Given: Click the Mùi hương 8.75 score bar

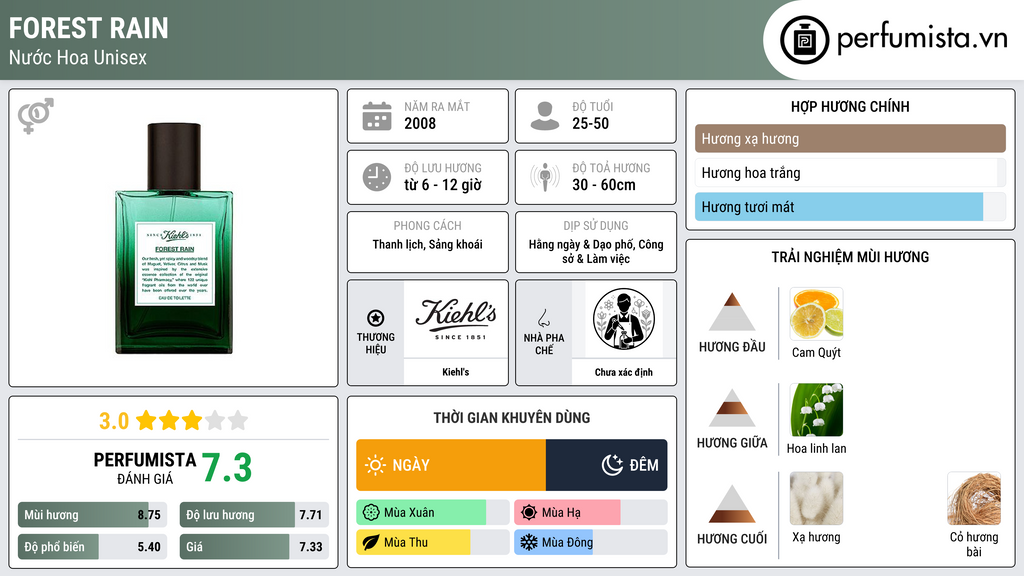Looking at the screenshot, I should tap(93, 515).
